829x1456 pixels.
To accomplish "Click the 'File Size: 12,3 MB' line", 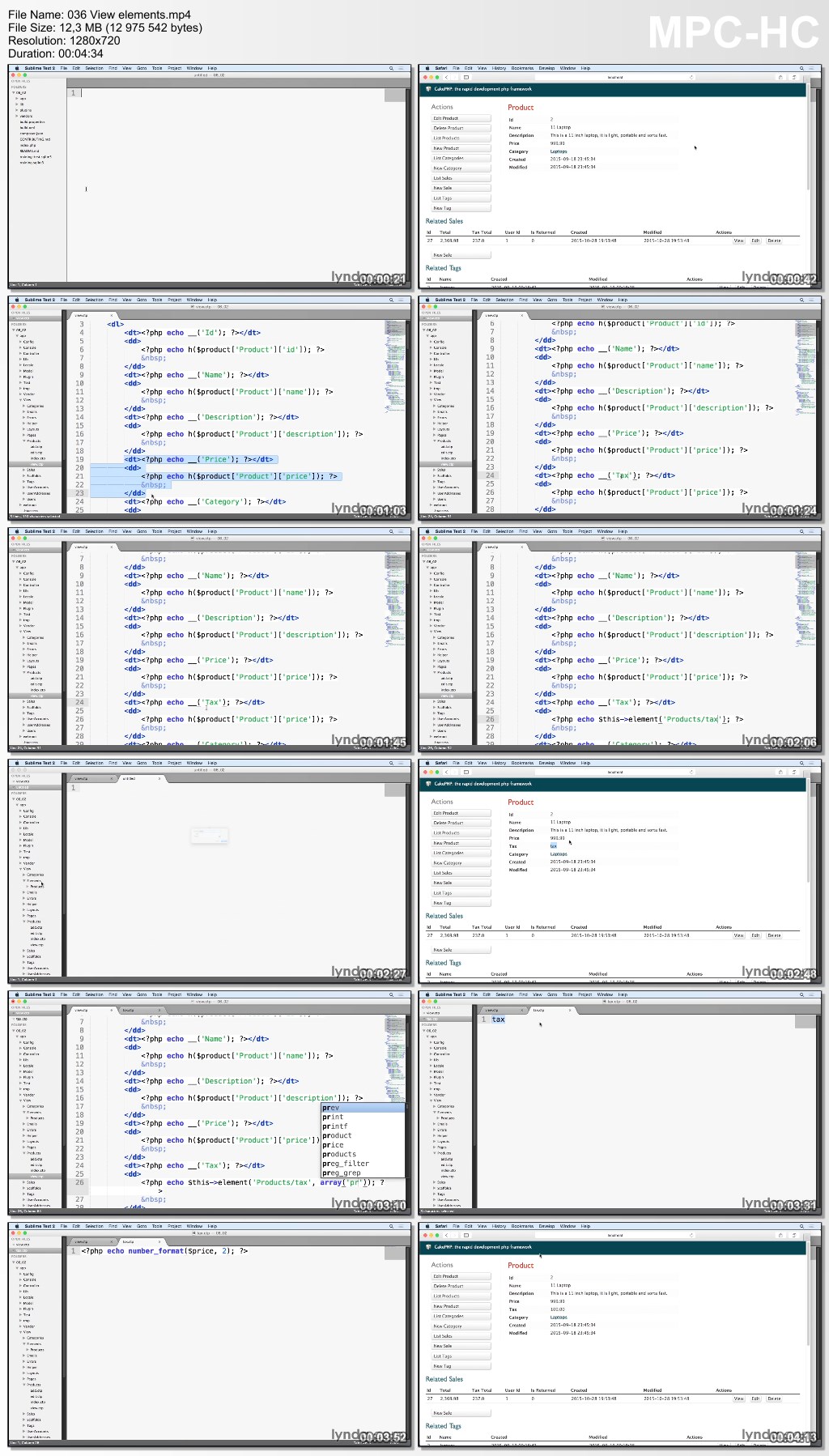I will tap(105, 28).
